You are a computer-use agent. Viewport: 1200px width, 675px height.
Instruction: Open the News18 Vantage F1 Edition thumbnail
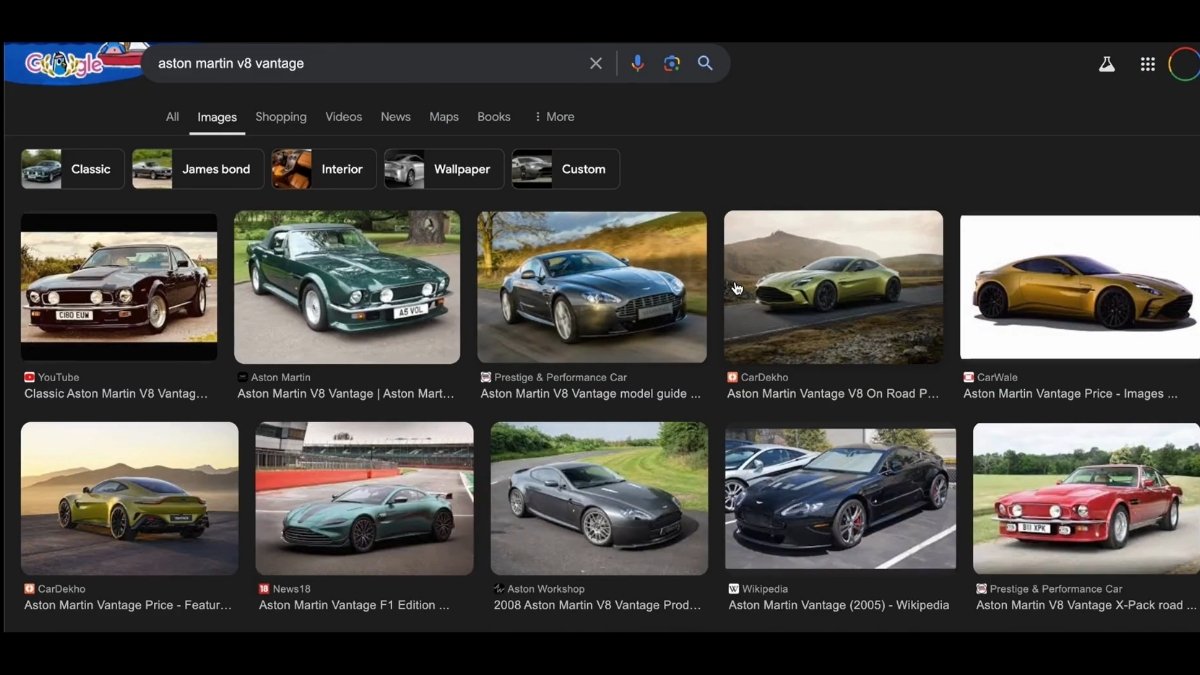click(364, 498)
